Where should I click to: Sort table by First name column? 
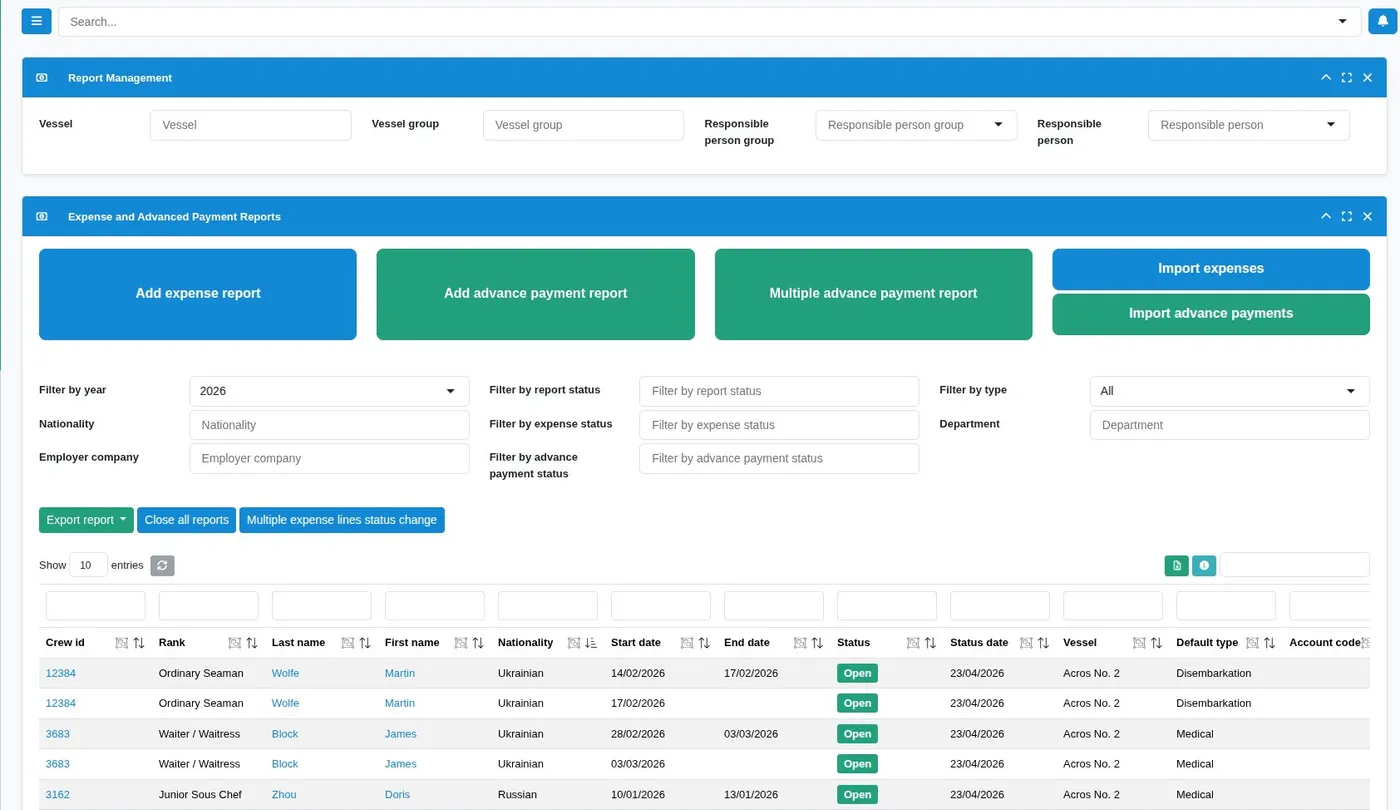tap(478, 643)
